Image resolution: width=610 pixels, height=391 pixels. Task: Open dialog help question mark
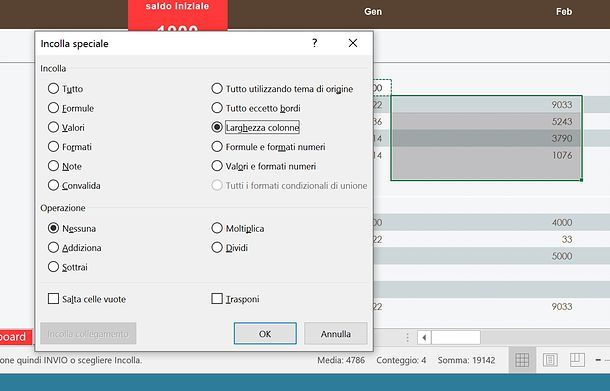[315, 43]
